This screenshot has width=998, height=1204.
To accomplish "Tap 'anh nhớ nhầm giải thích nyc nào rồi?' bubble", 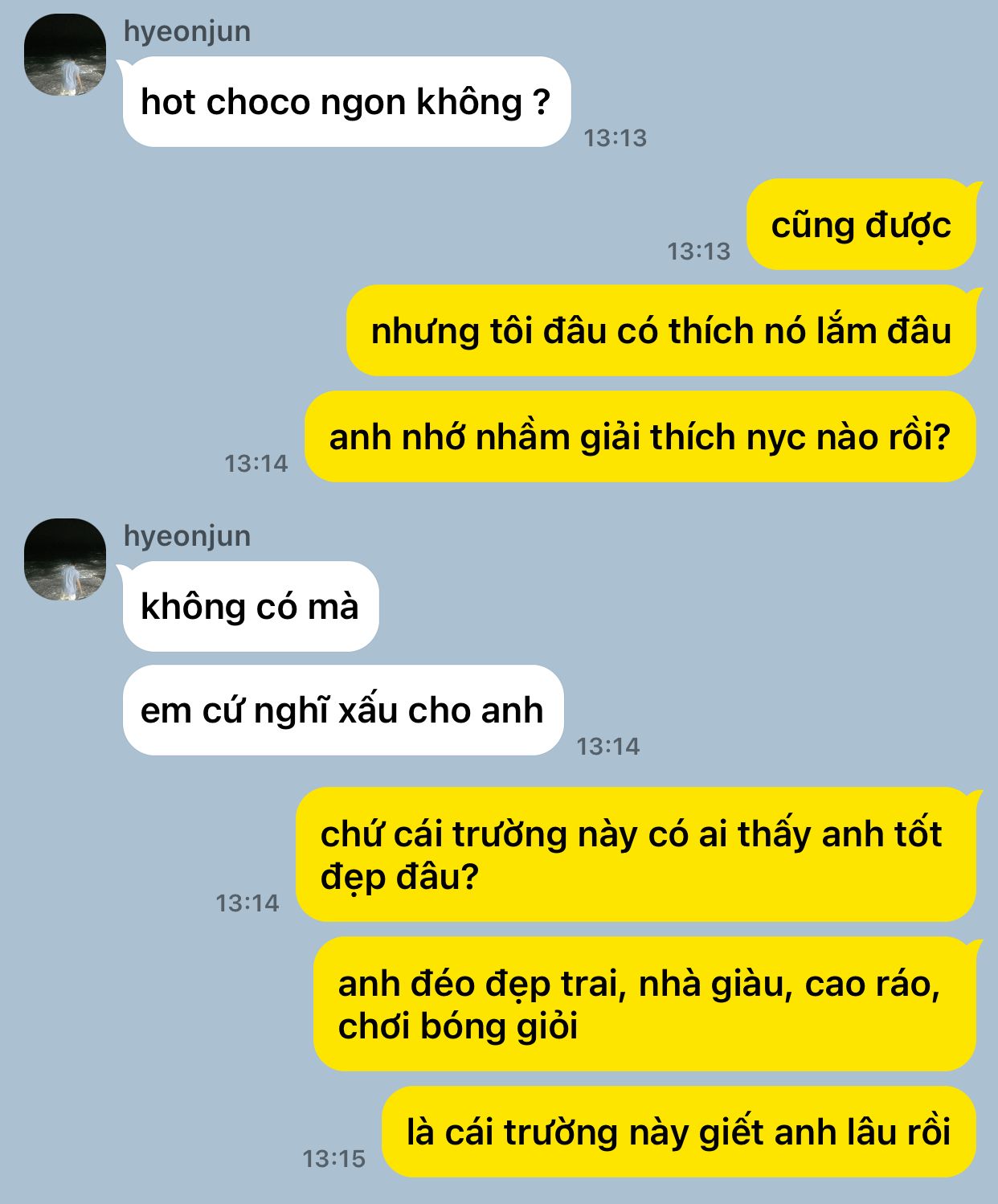I will [640, 436].
